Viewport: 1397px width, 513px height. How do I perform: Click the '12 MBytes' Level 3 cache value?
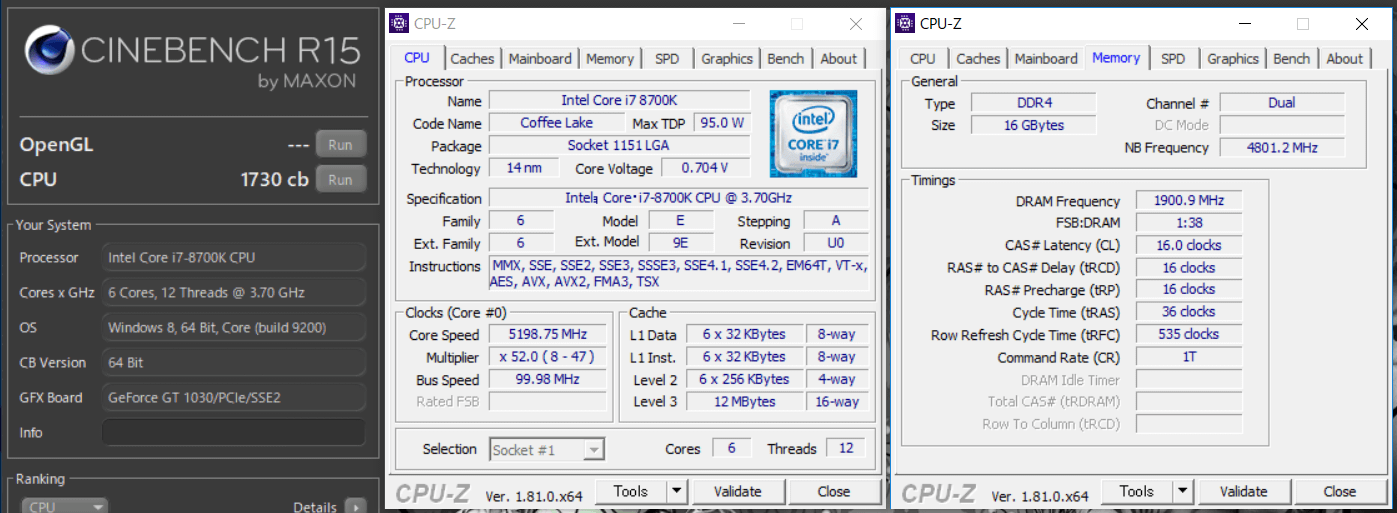pyautogui.click(x=744, y=402)
